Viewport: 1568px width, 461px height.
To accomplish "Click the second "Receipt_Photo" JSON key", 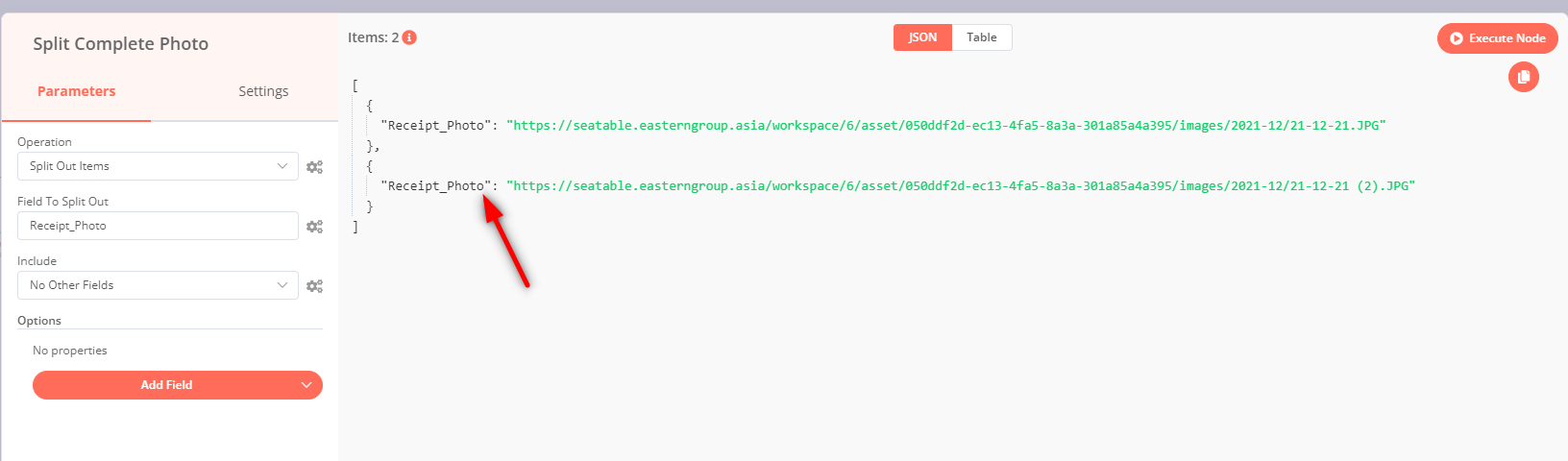I will pos(436,186).
